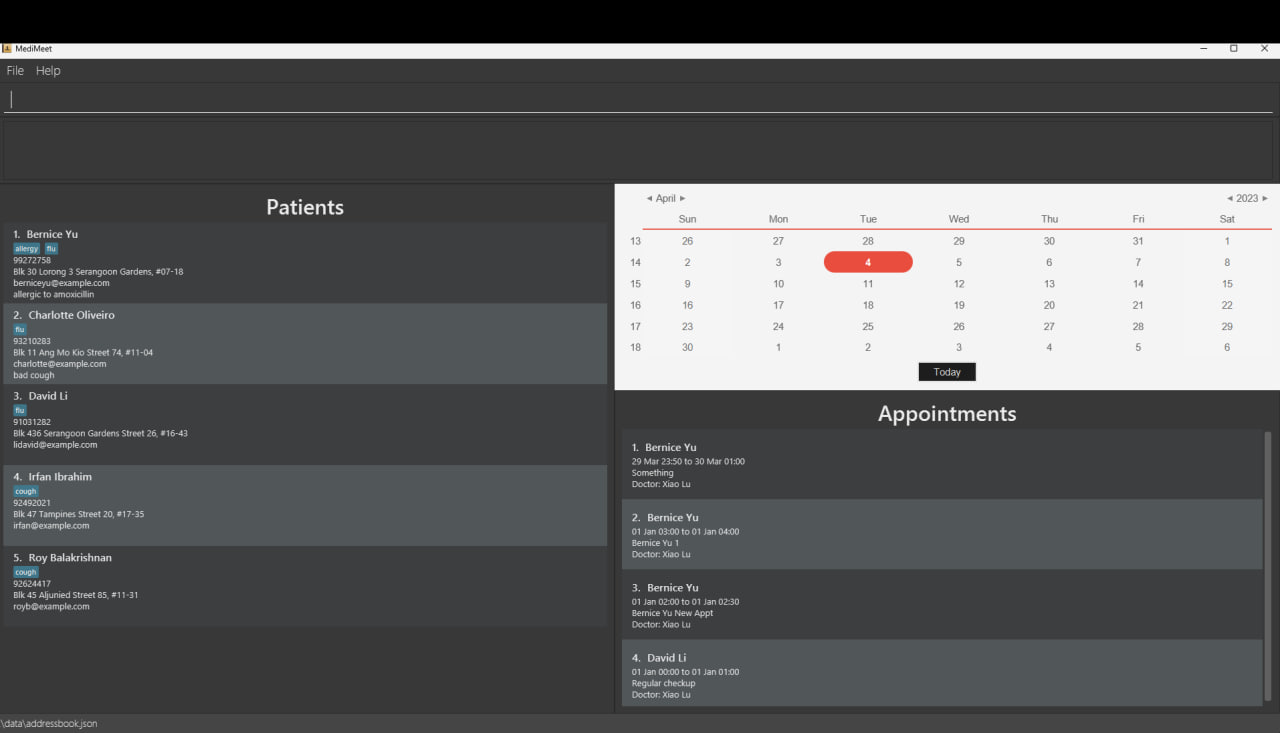Select David Li's Regular checkup appointment
The width and height of the screenshot is (1280, 733).
942,673
